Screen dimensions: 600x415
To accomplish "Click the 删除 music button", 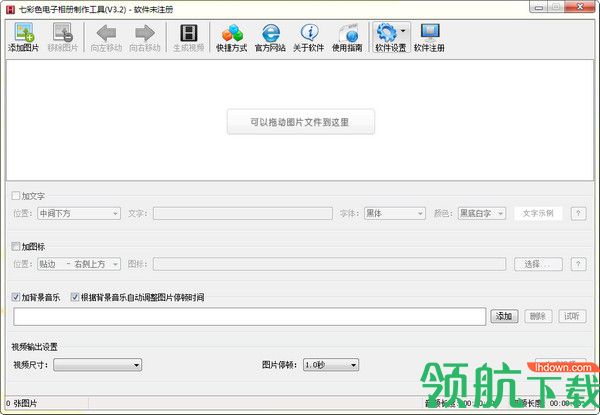I will pyautogui.click(x=538, y=316).
